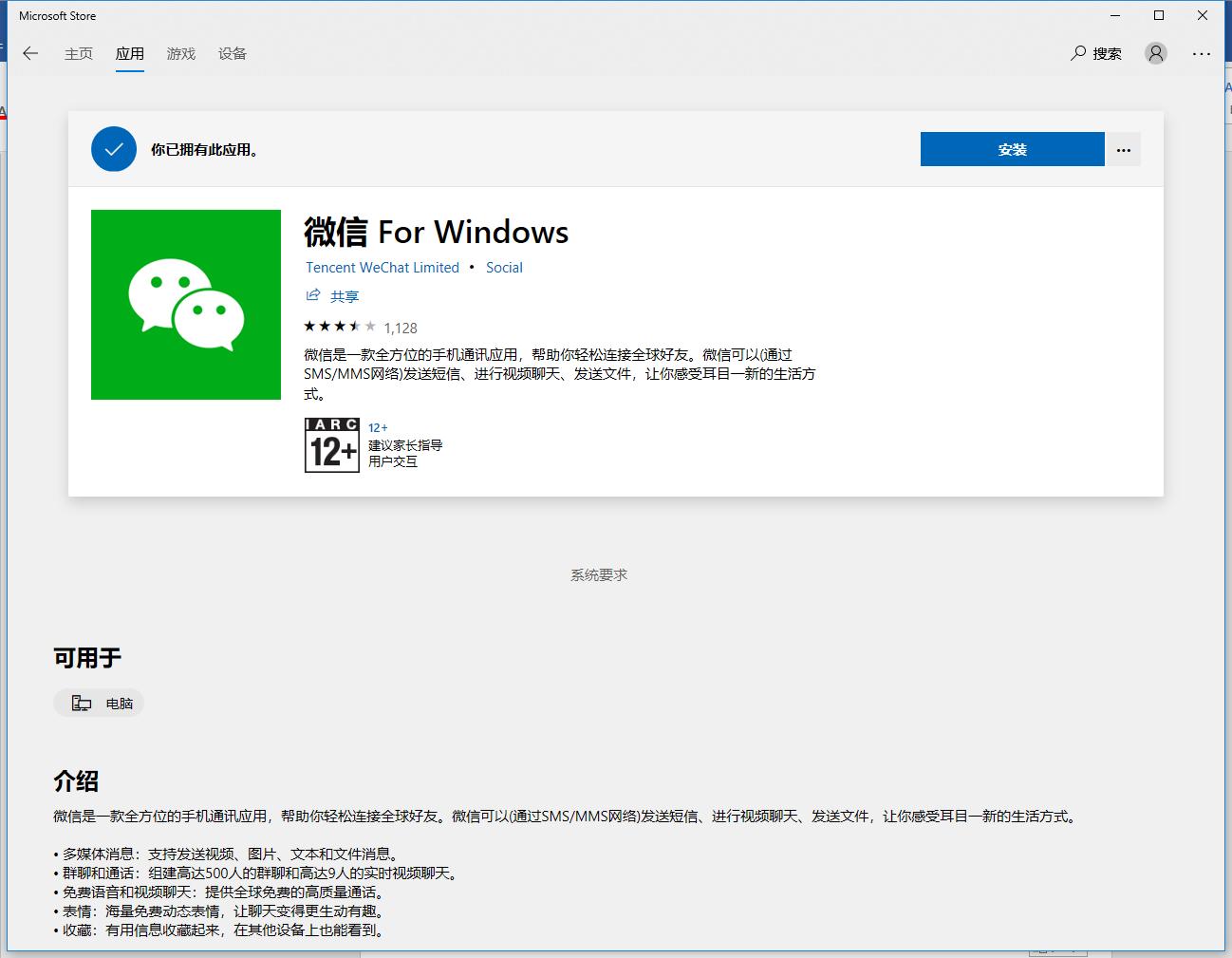Click the star rating control
1232x958 pixels.
340,326
